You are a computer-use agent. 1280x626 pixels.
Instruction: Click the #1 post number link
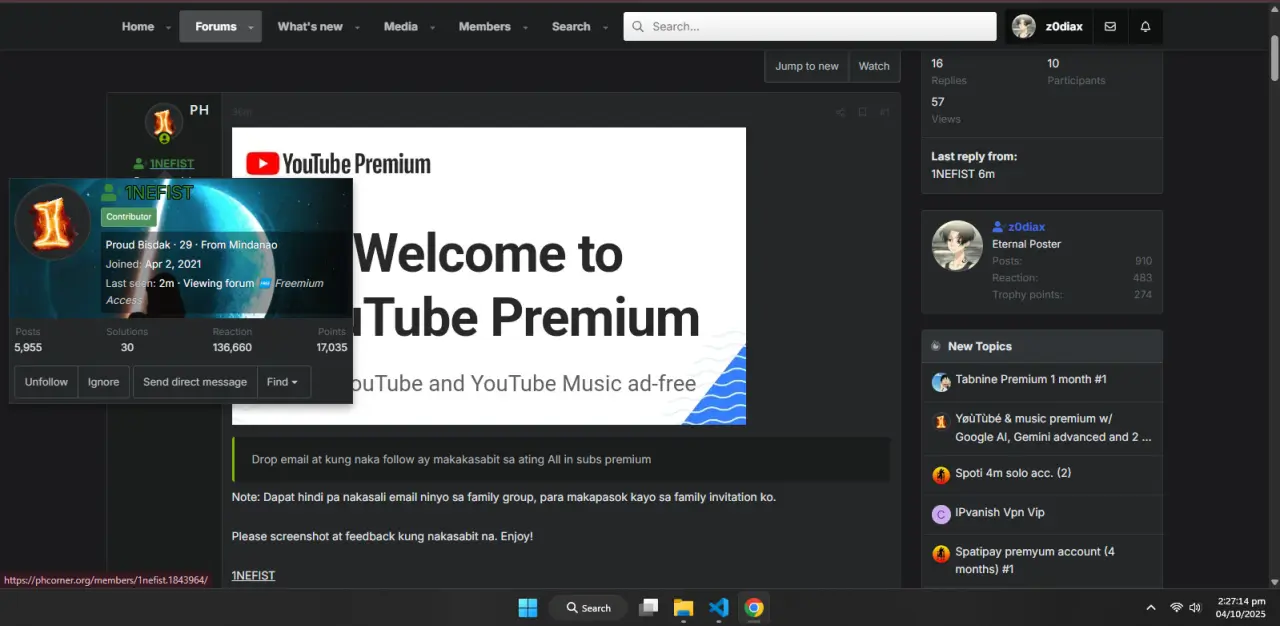(884, 112)
